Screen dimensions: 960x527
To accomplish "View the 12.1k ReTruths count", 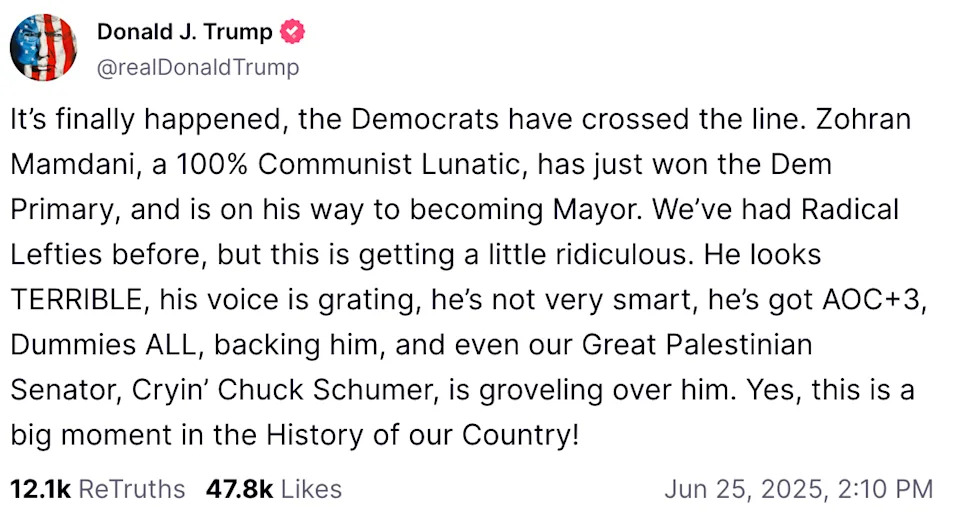I will tap(40, 489).
